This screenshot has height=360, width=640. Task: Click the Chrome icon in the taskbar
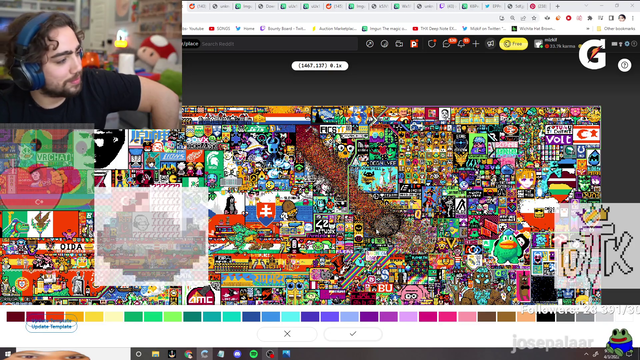point(188,354)
